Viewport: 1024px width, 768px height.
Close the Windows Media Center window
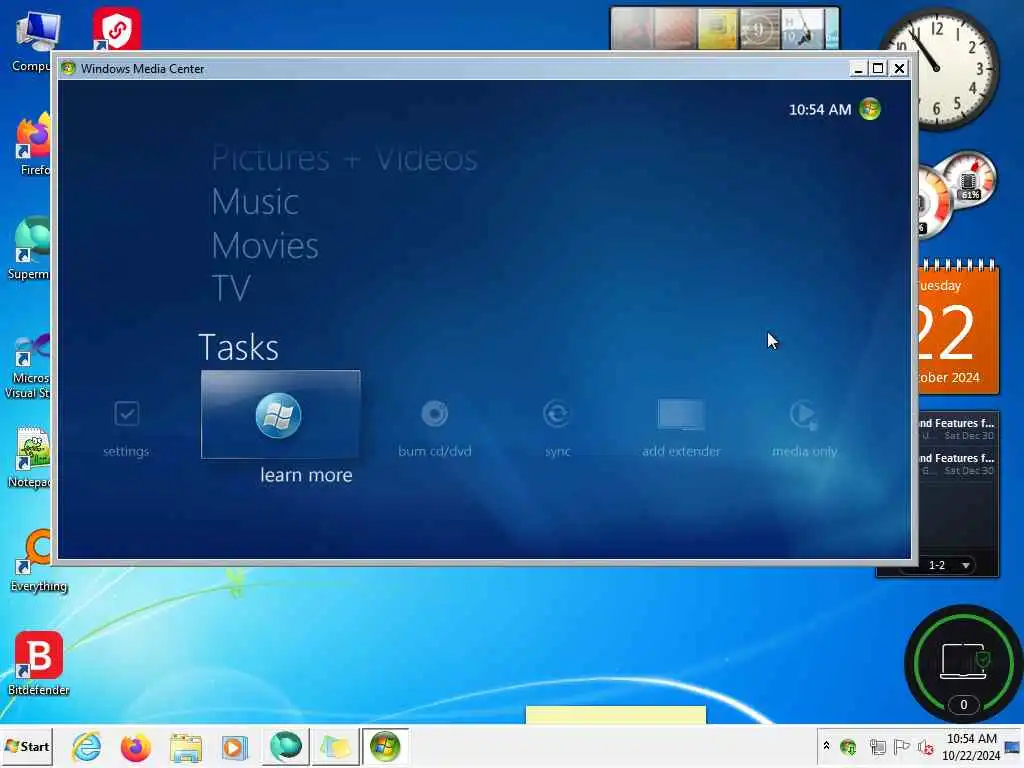[x=899, y=68]
